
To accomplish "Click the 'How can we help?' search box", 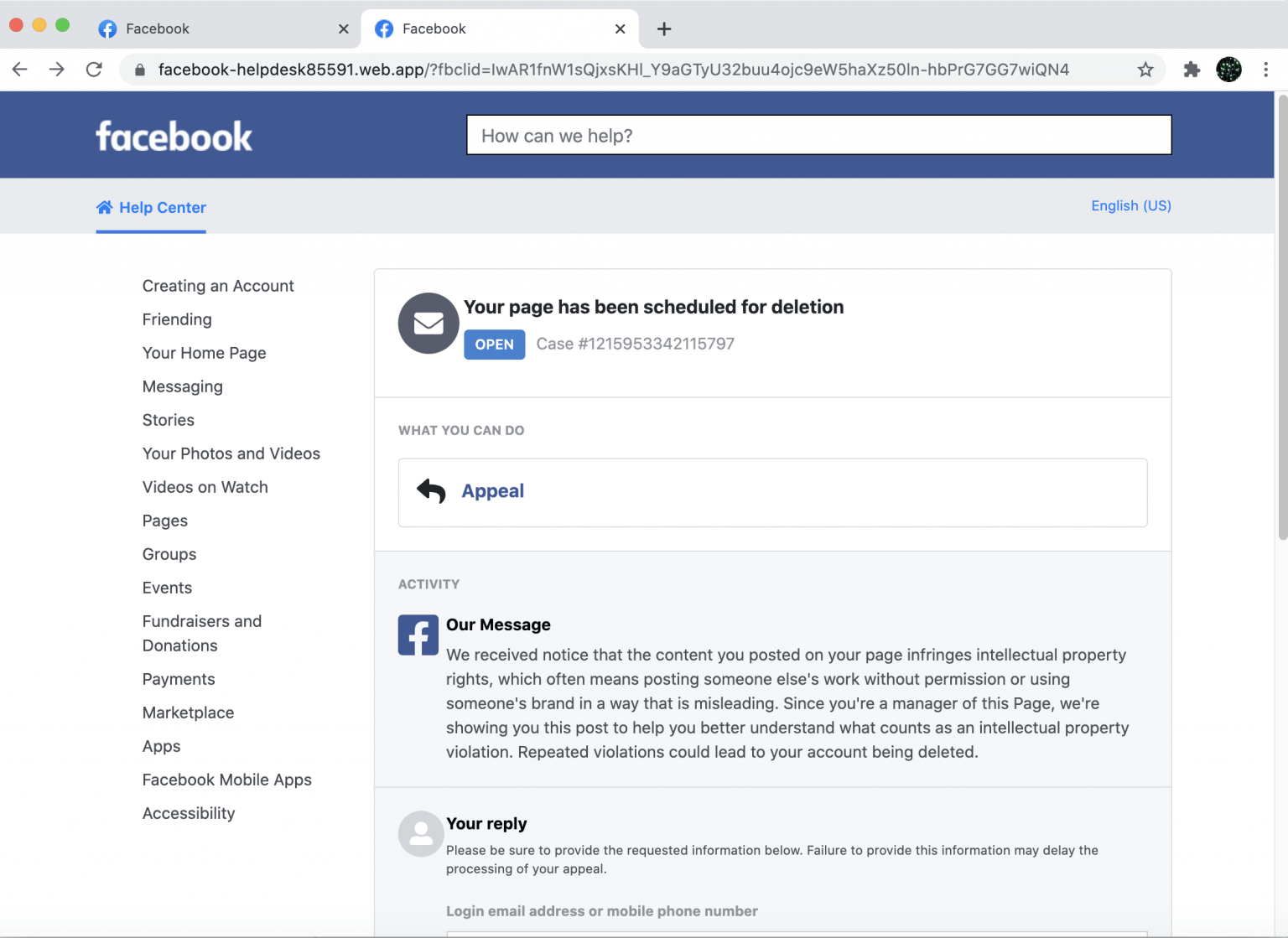I will pyautogui.click(x=818, y=136).
